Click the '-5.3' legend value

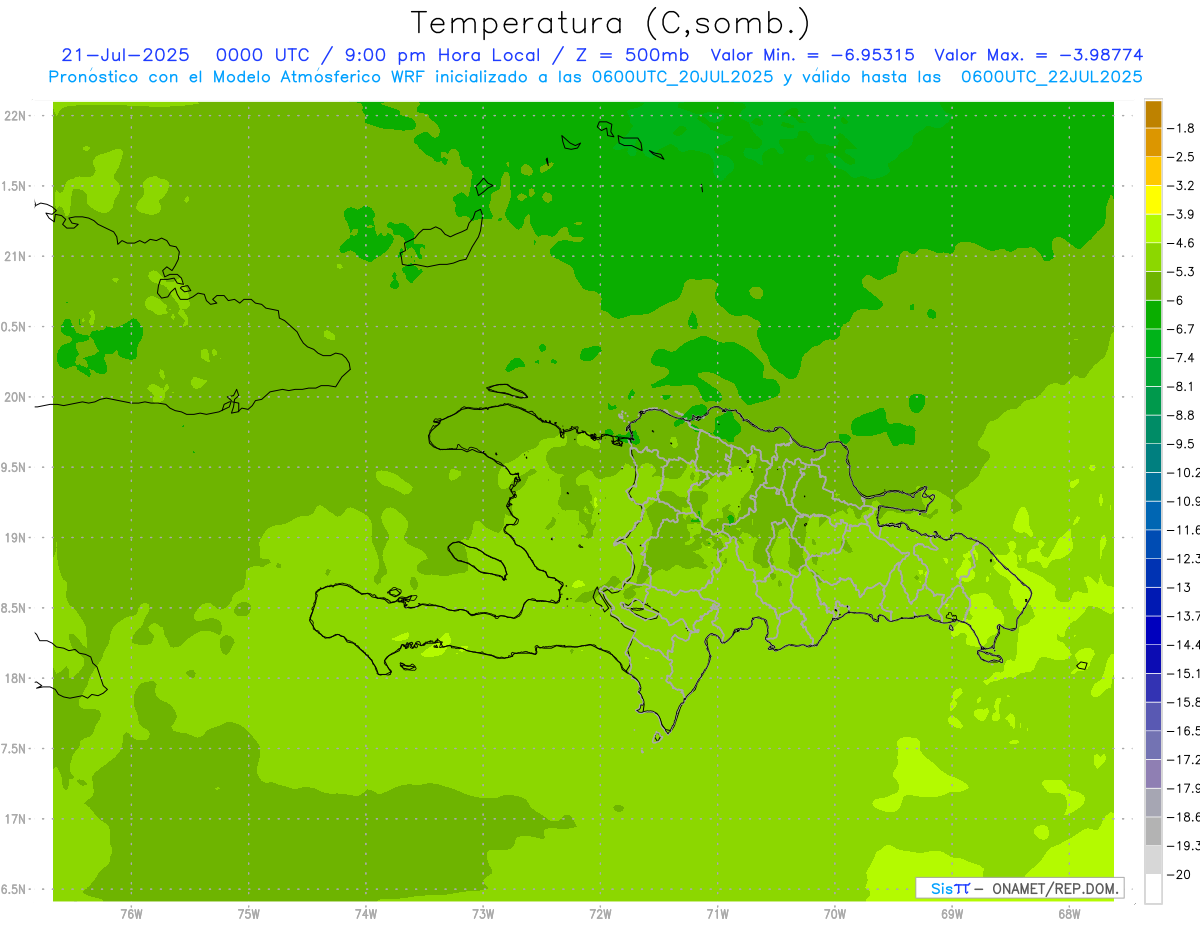coord(1182,272)
